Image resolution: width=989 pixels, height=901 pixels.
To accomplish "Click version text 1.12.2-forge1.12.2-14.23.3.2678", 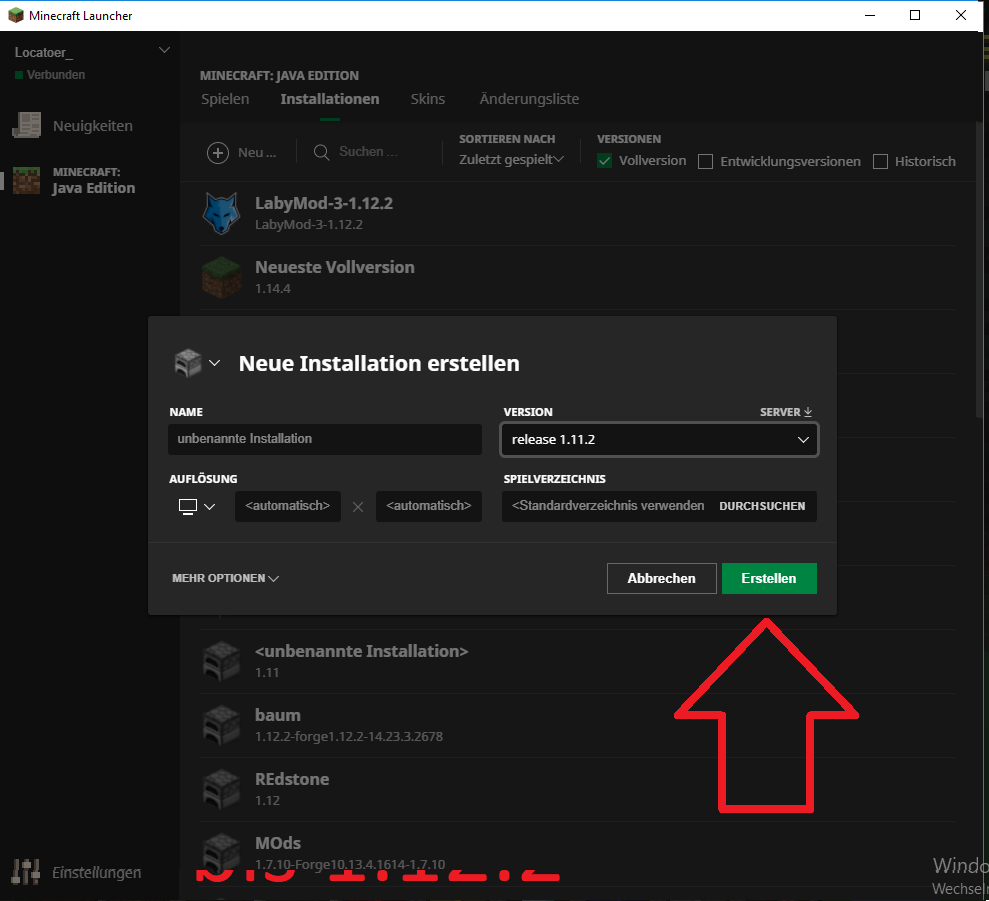I will [349, 736].
